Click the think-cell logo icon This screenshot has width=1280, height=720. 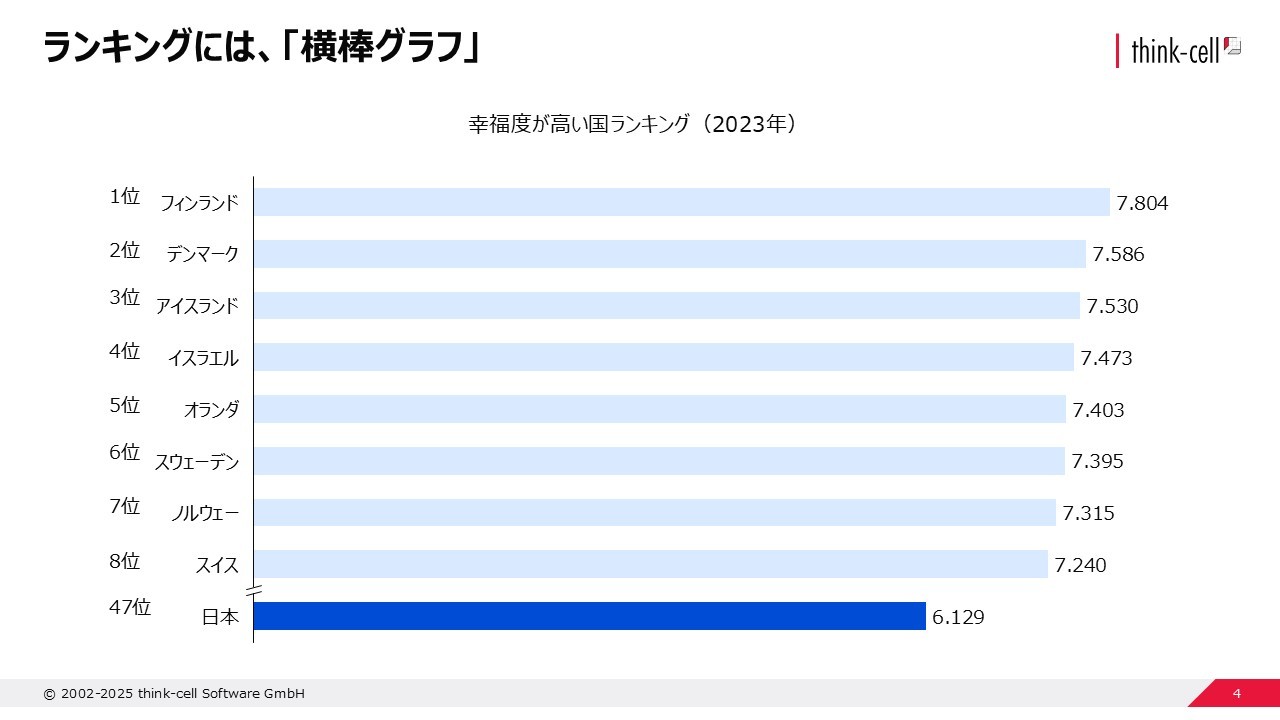(x=1232, y=46)
